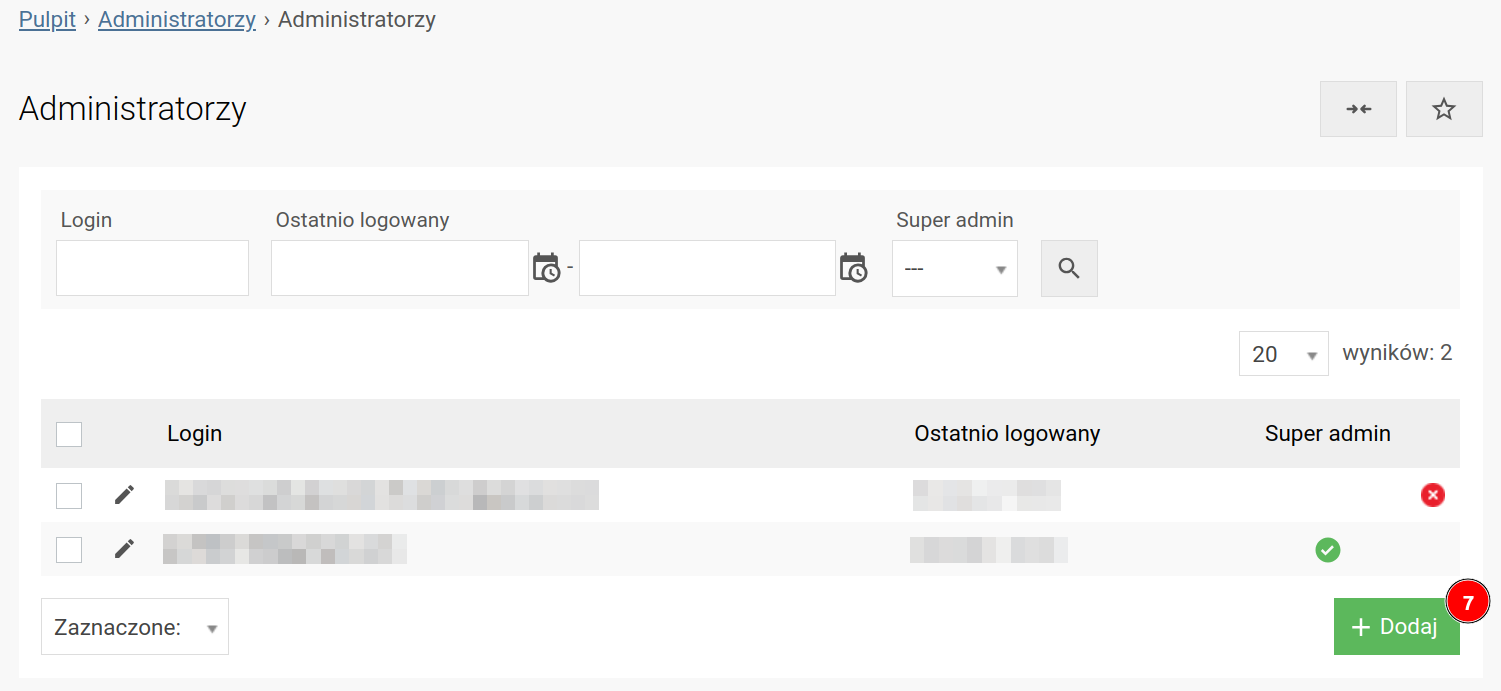The width and height of the screenshot is (1501, 691).
Task: Edit the first administrator via pencil icon
Action: [124, 495]
